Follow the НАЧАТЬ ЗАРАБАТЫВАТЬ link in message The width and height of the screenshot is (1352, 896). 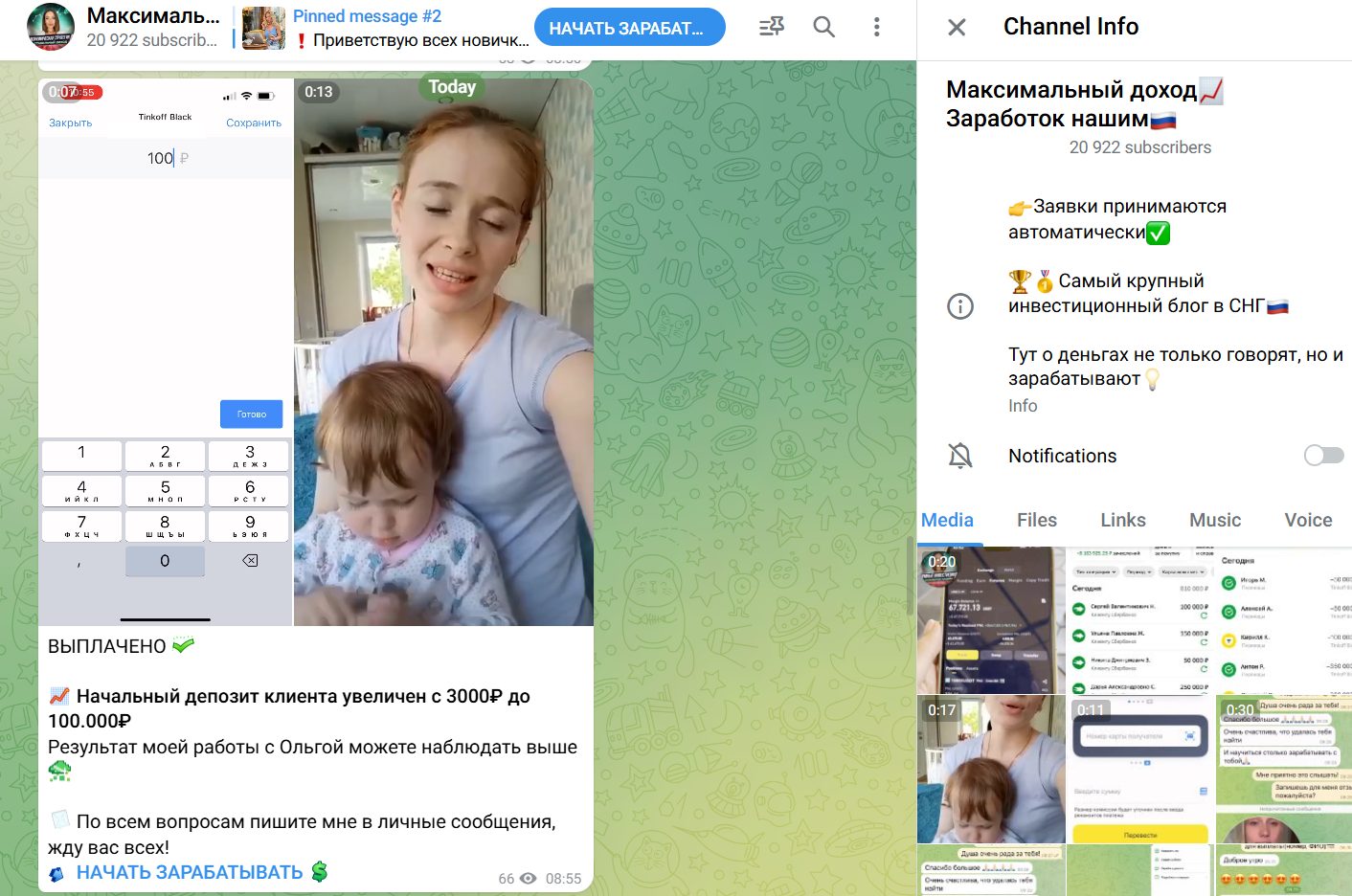coord(190,872)
